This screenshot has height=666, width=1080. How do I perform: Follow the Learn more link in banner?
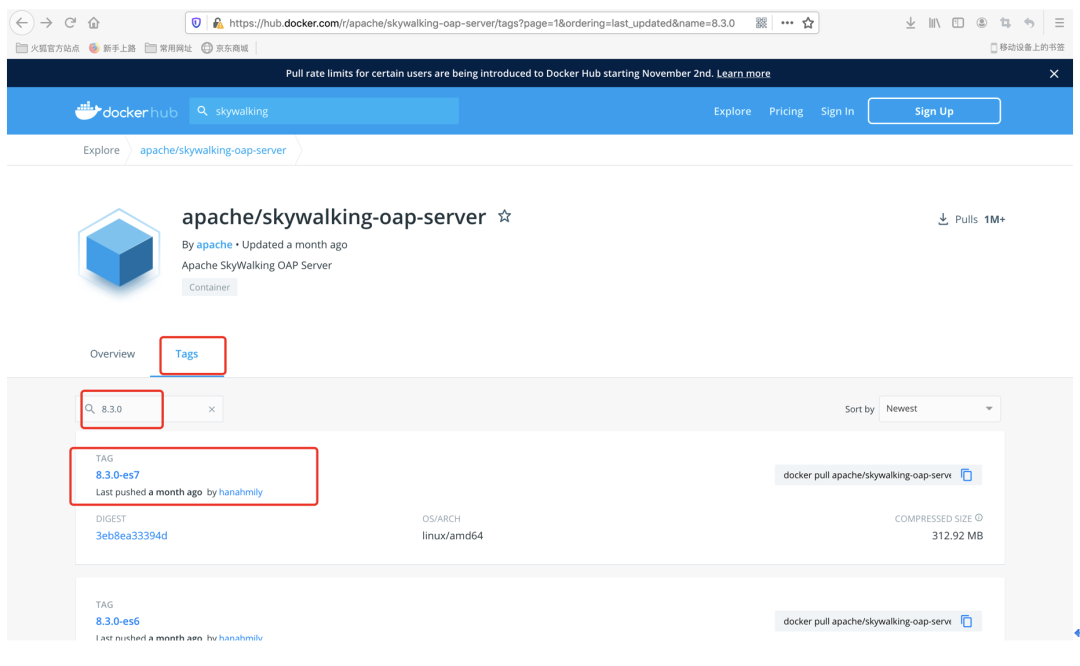(x=743, y=74)
